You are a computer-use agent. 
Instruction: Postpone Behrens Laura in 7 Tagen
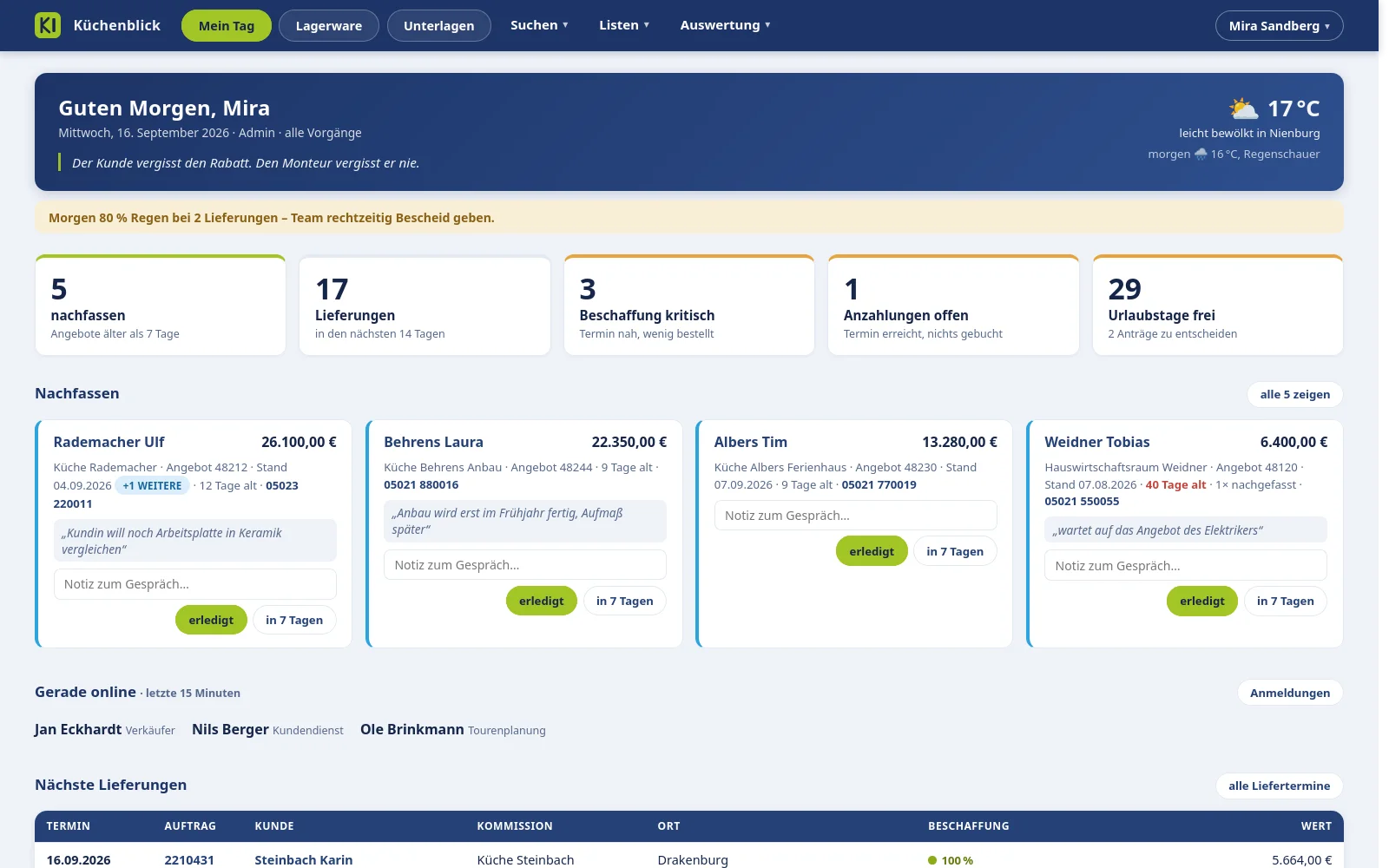(624, 601)
